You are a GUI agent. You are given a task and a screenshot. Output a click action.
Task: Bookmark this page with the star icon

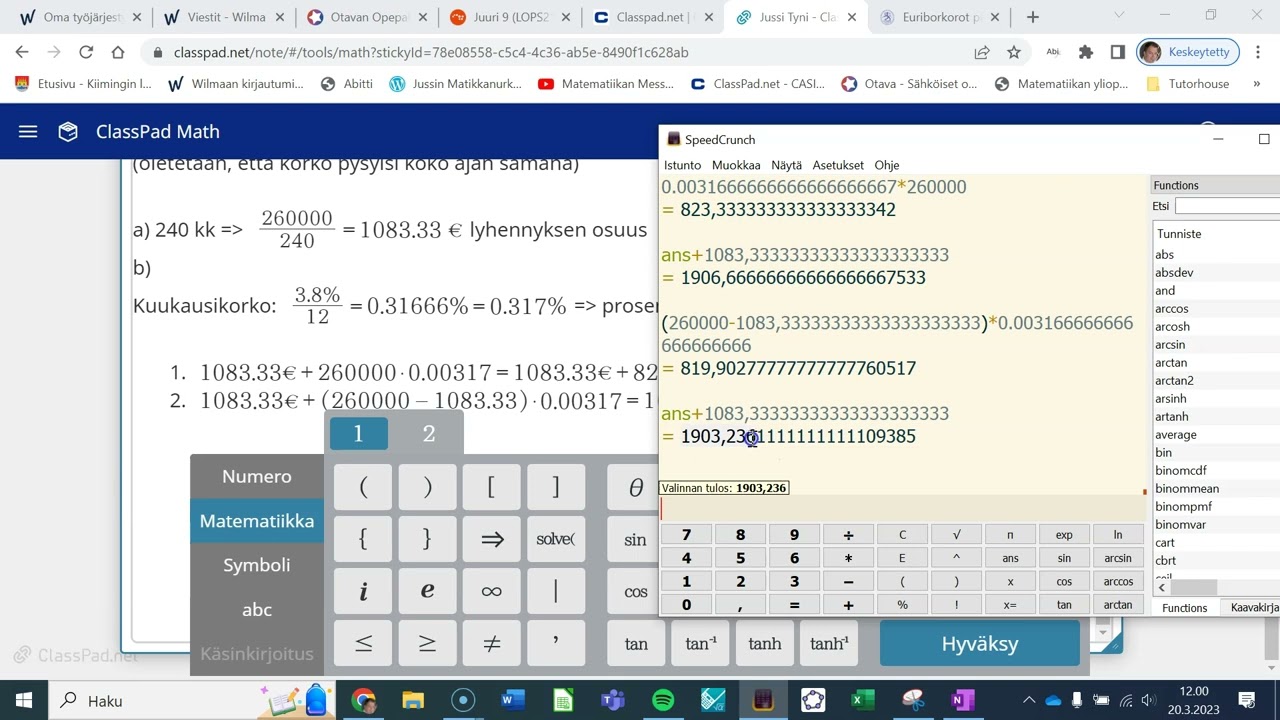pos(1014,52)
